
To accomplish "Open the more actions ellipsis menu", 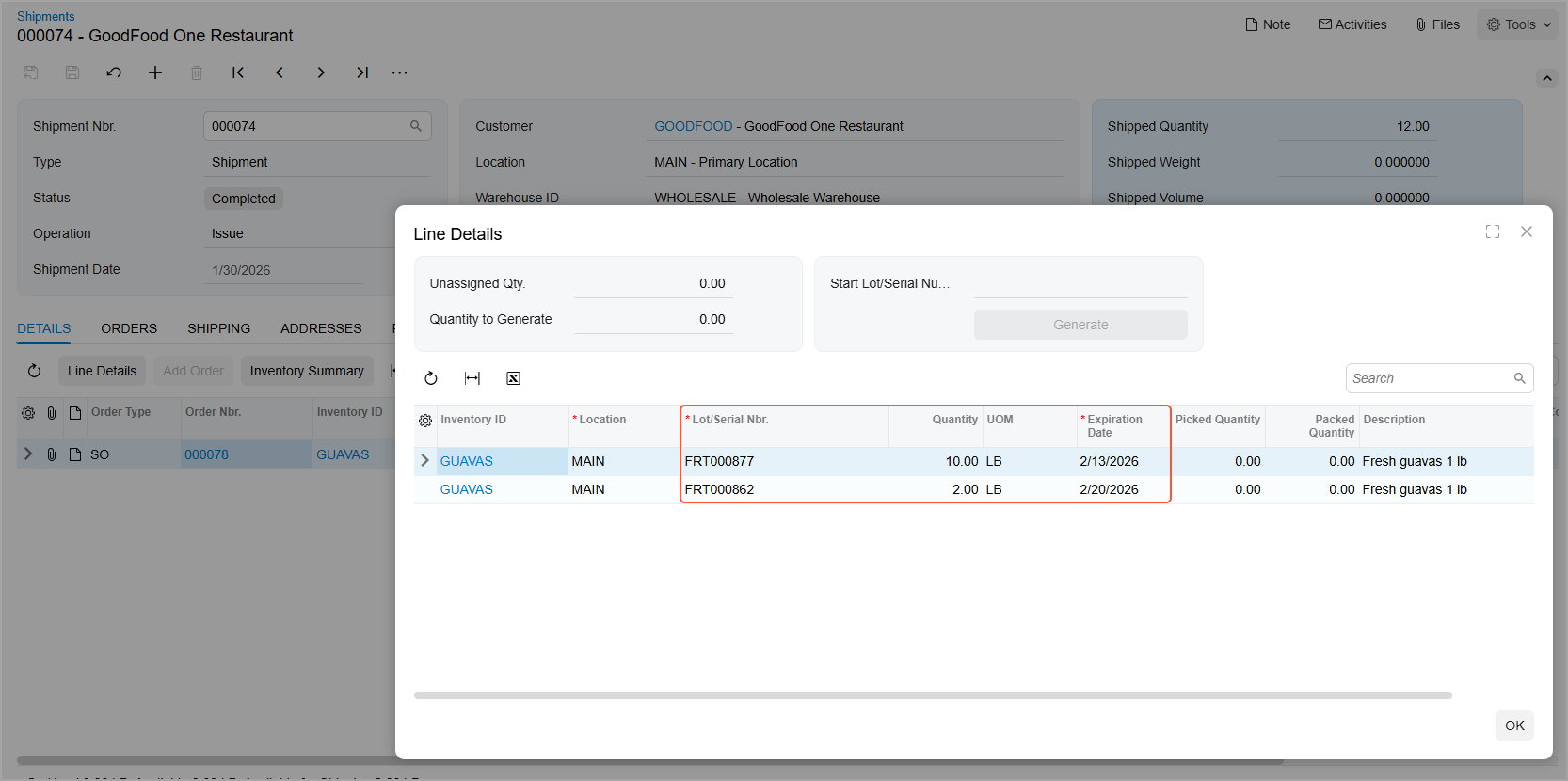I will (x=400, y=72).
